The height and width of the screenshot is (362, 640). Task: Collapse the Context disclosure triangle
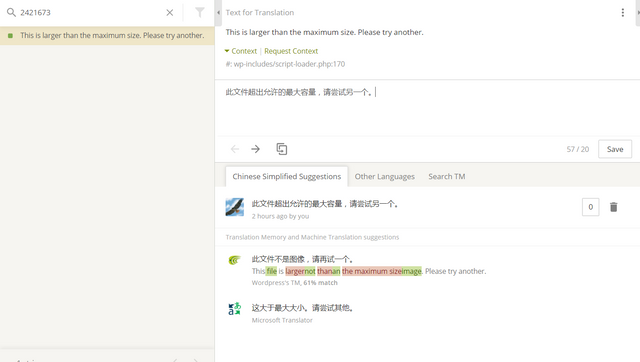227,51
